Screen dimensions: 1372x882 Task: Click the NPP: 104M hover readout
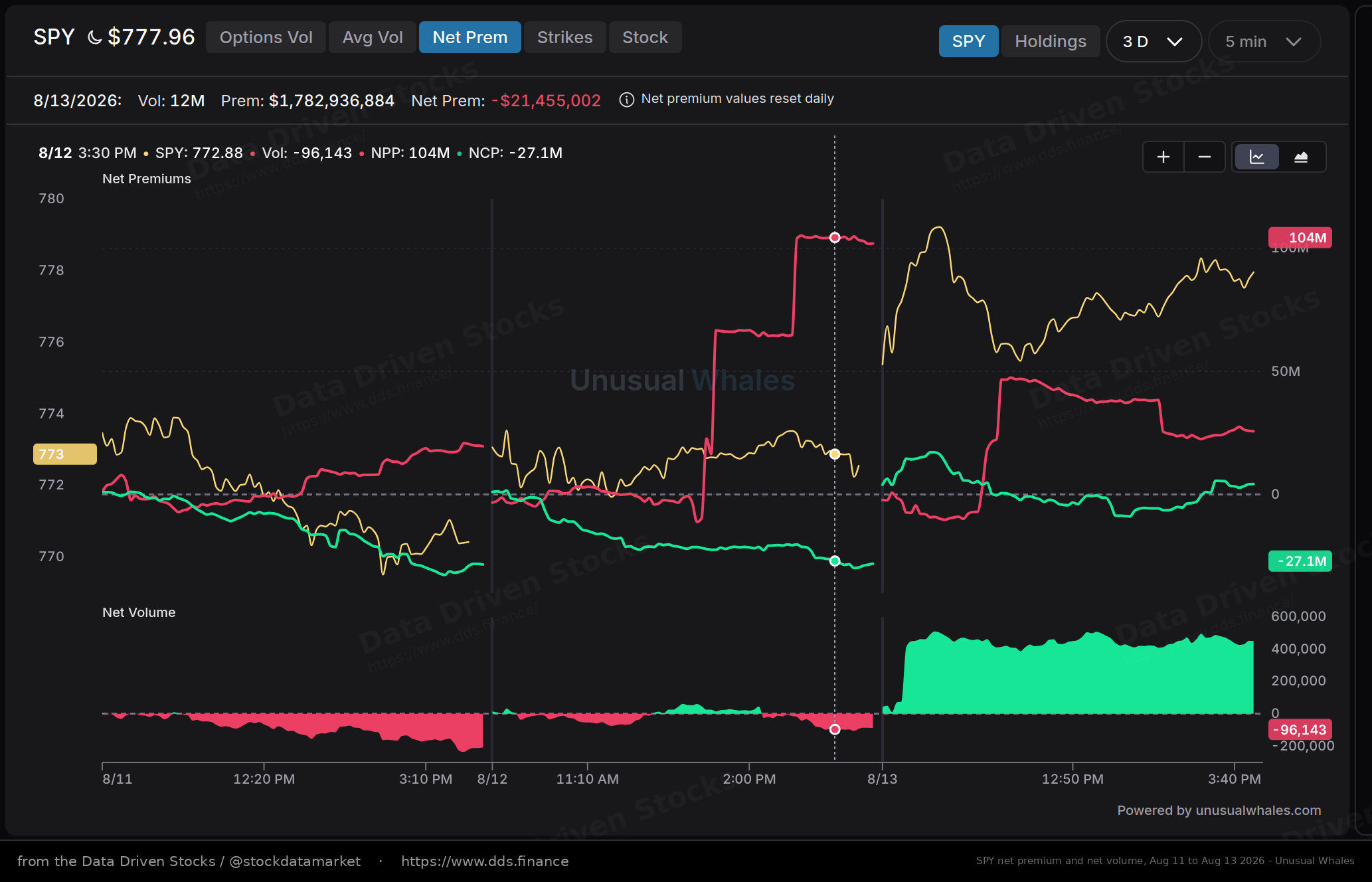click(410, 153)
